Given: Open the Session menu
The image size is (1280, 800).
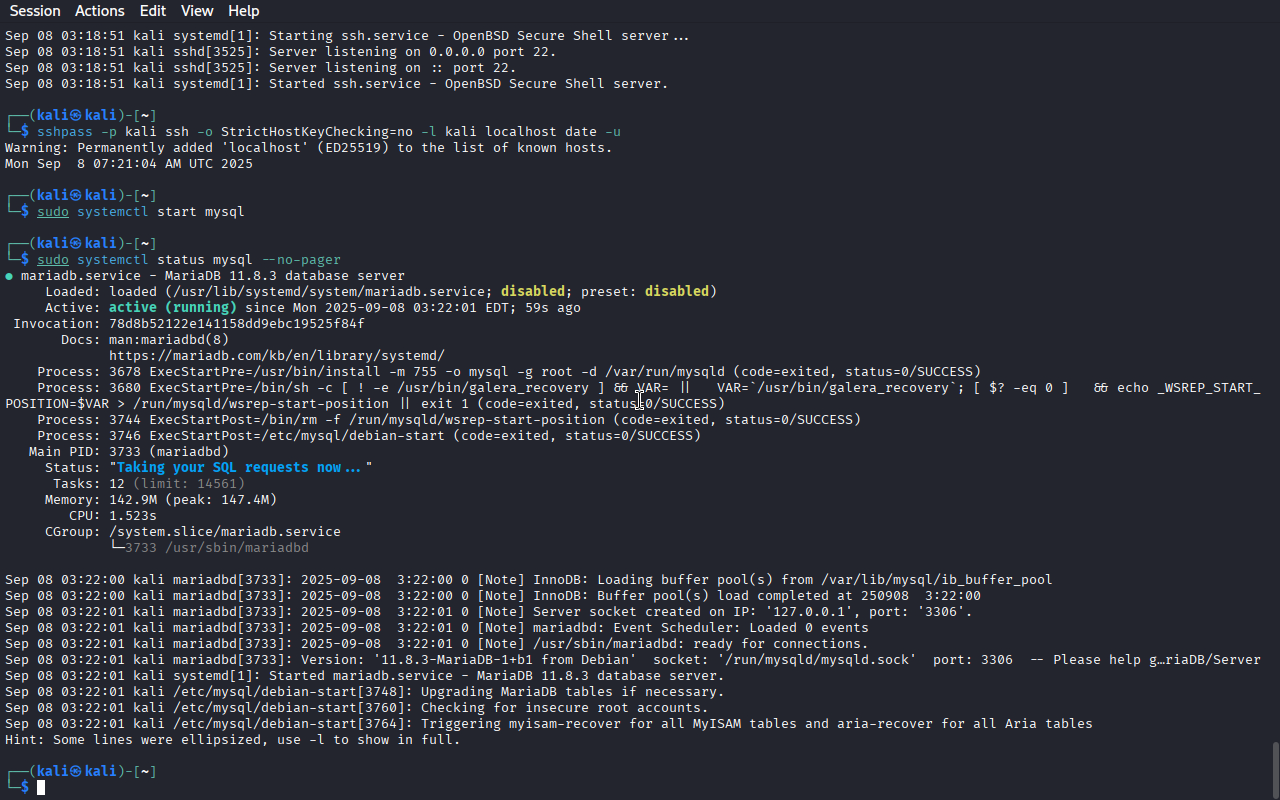Looking at the screenshot, I should [35, 11].
